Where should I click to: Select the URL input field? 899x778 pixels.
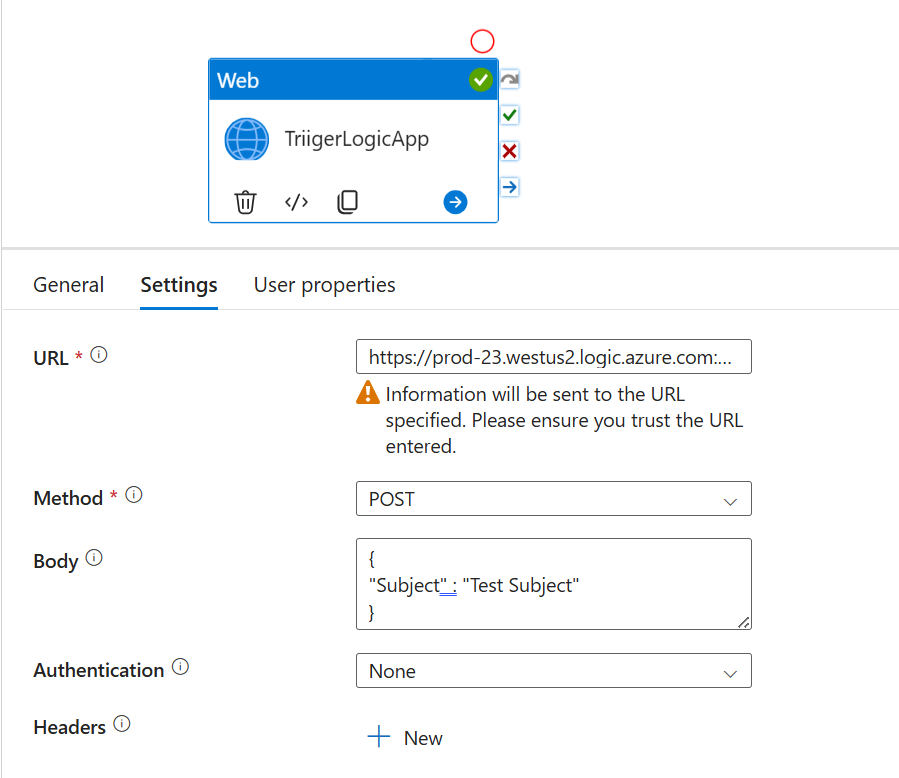point(554,356)
